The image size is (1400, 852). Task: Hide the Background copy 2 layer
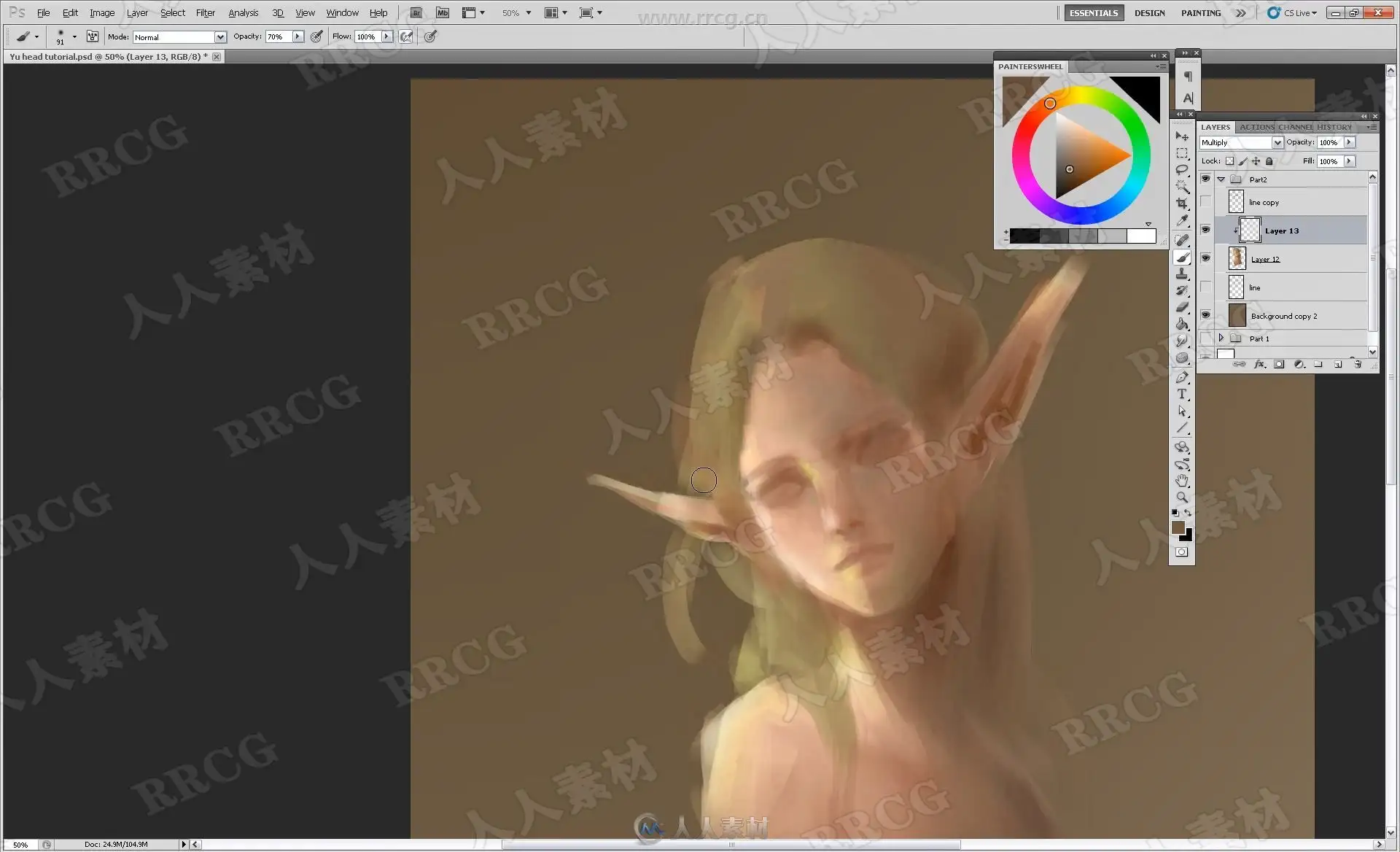[1205, 315]
